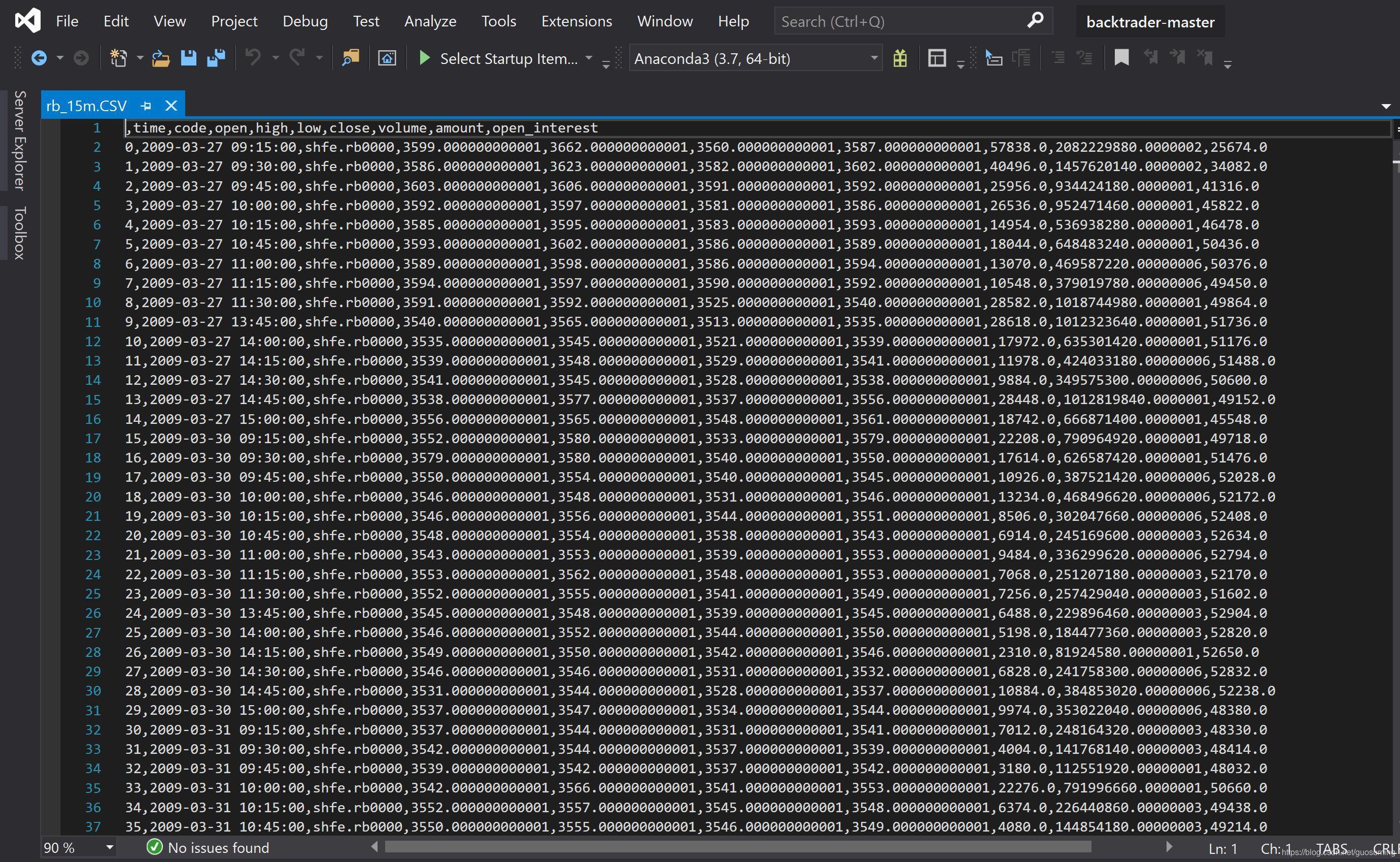The image size is (1400, 862).
Task: Click the New Project icon
Action: point(118,58)
